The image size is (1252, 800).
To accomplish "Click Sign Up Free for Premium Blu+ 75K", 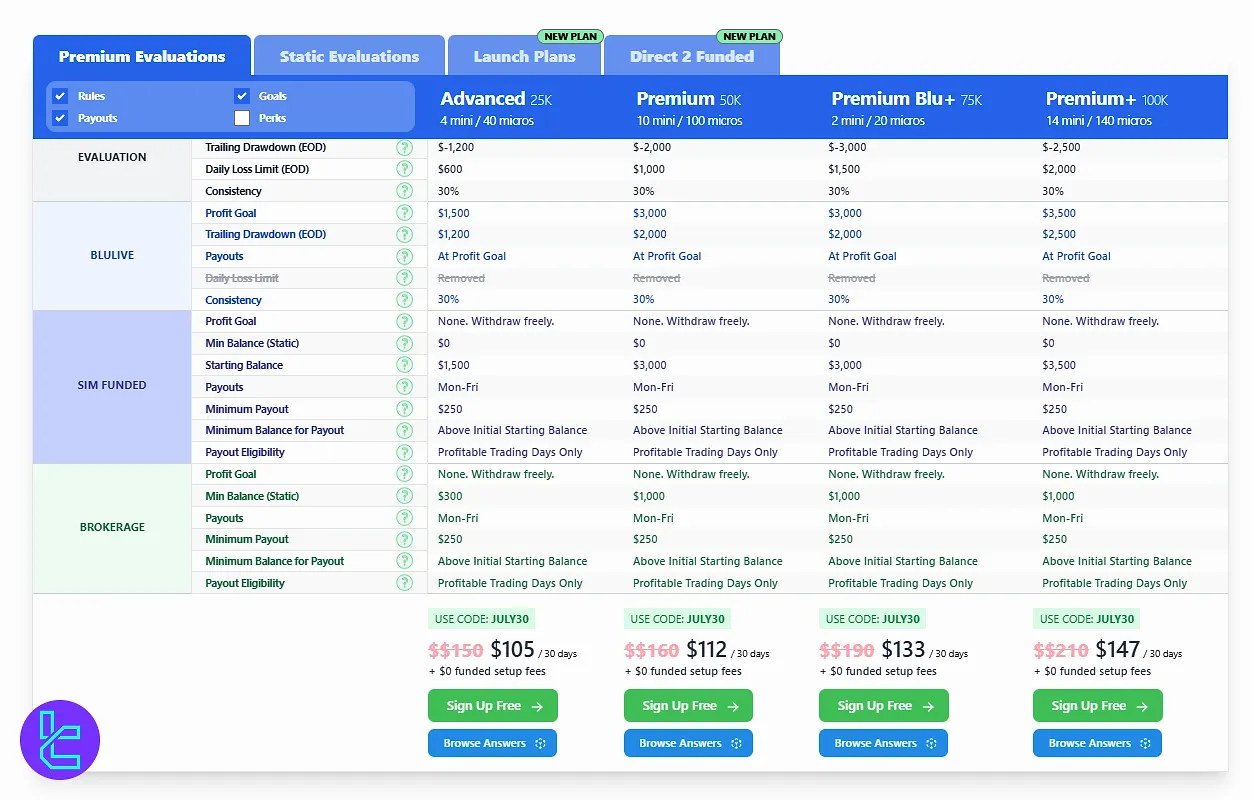I will coord(883,706).
